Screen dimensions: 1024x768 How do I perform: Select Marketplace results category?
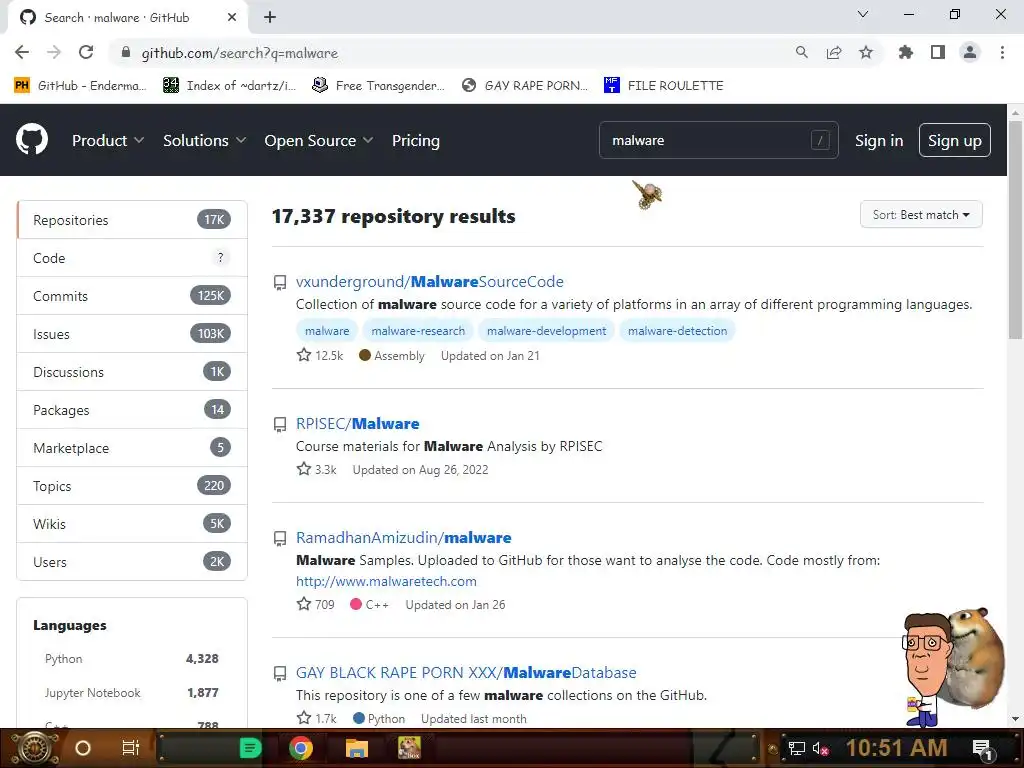point(132,447)
